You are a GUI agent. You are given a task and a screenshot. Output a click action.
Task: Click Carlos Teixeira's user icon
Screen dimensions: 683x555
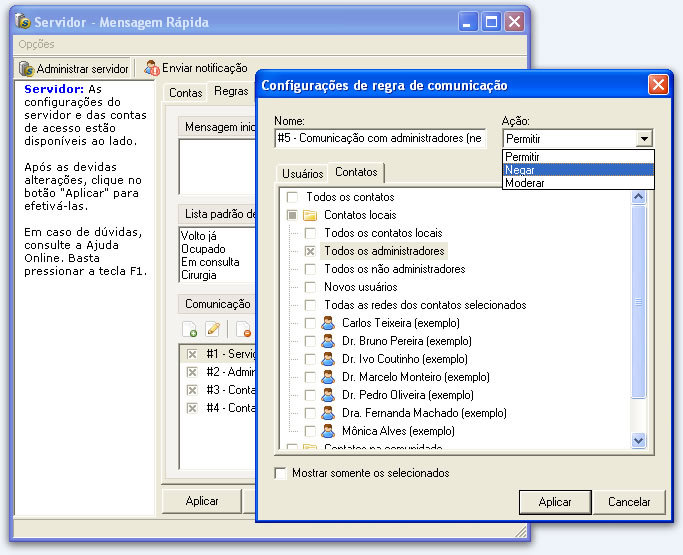[328, 323]
